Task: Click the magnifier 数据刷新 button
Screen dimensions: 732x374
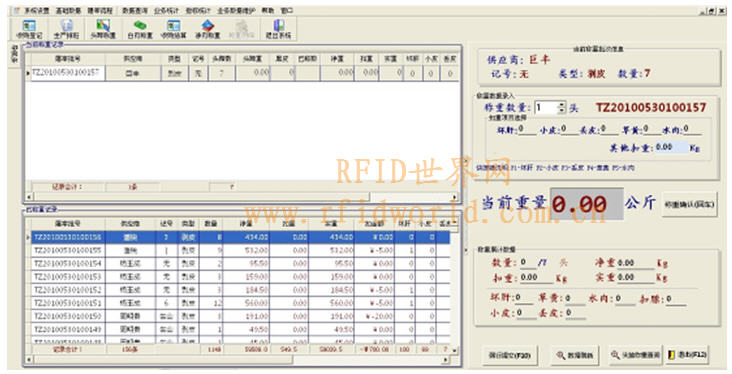Action: coord(574,355)
